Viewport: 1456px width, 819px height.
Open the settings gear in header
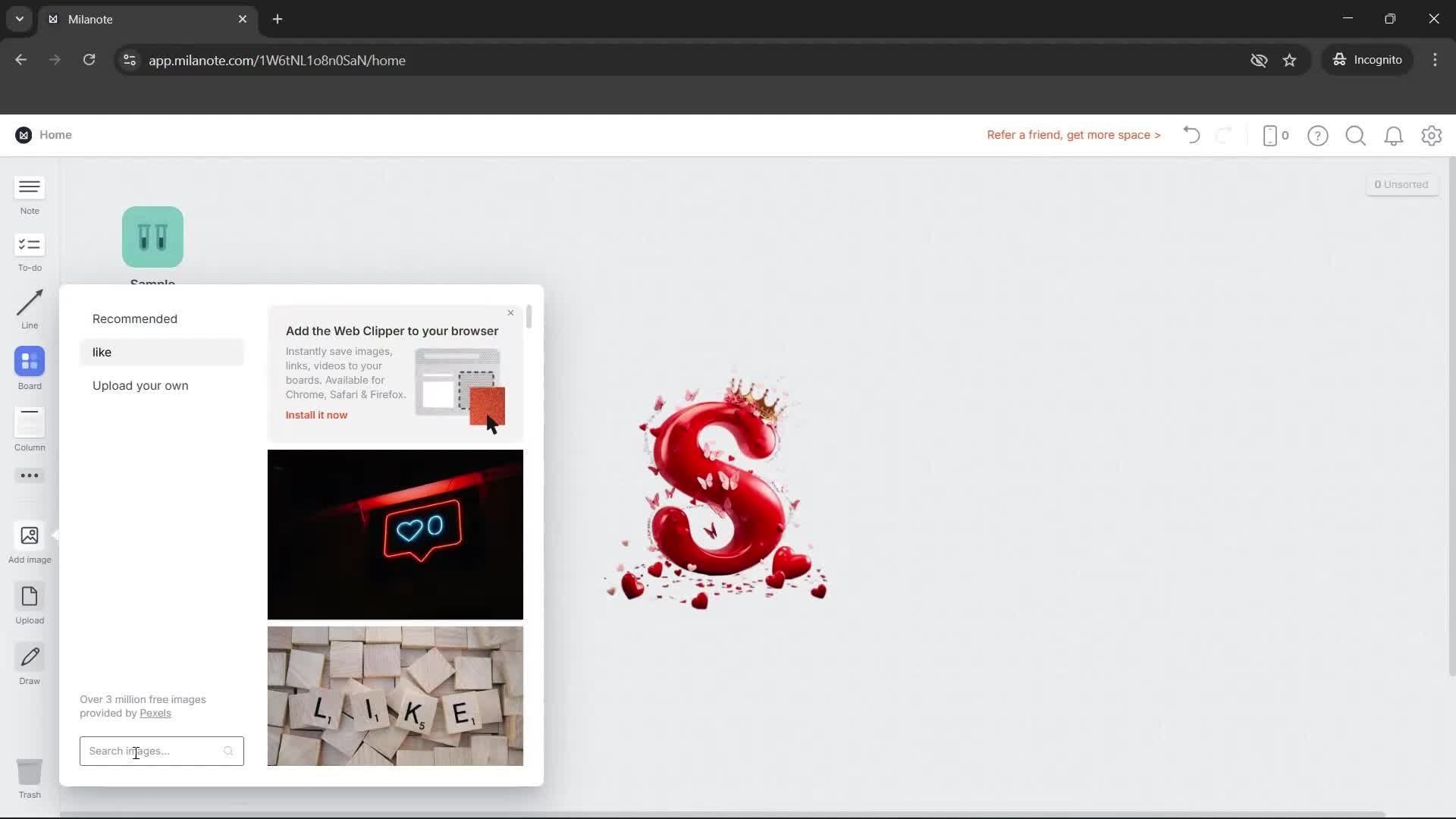(1431, 136)
